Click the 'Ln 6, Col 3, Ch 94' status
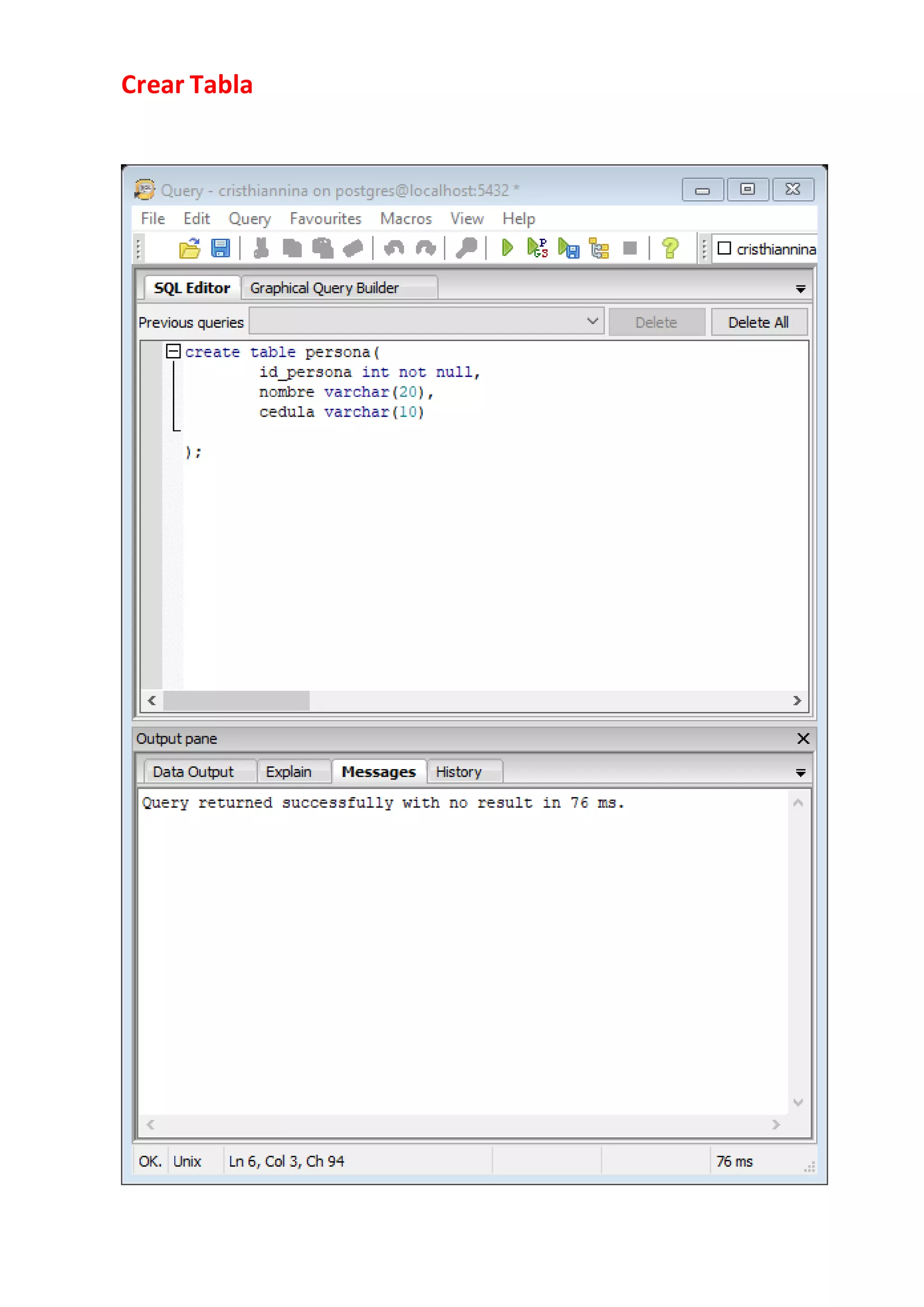924x1307 pixels. click(x=286, y=1161)
